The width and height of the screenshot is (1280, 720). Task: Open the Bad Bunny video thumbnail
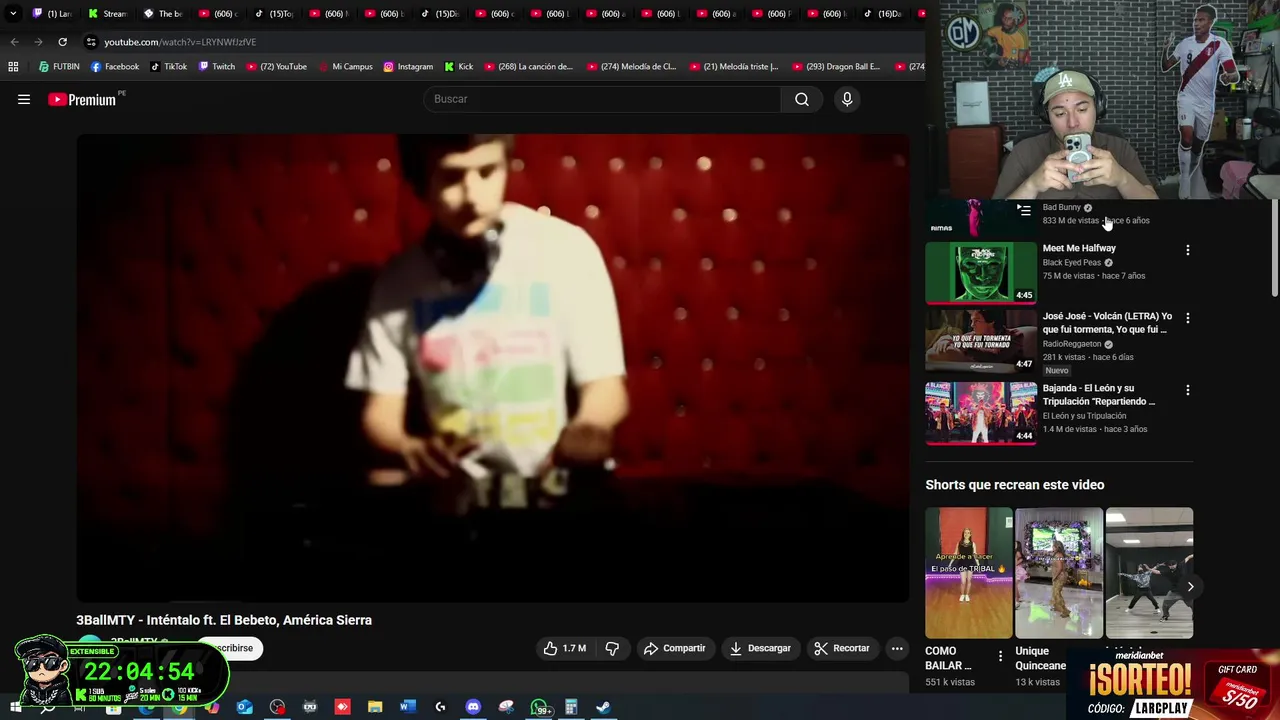point(981,218)
